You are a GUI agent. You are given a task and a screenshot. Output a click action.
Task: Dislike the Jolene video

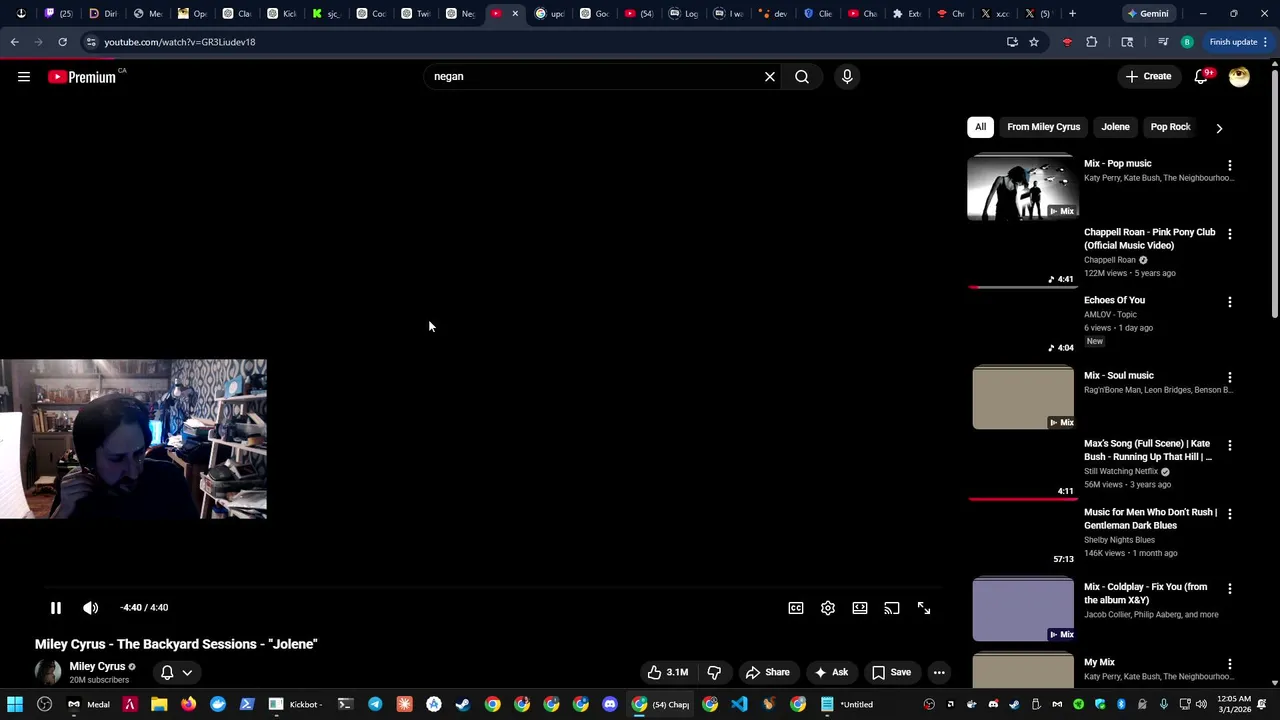click(715, 673)
